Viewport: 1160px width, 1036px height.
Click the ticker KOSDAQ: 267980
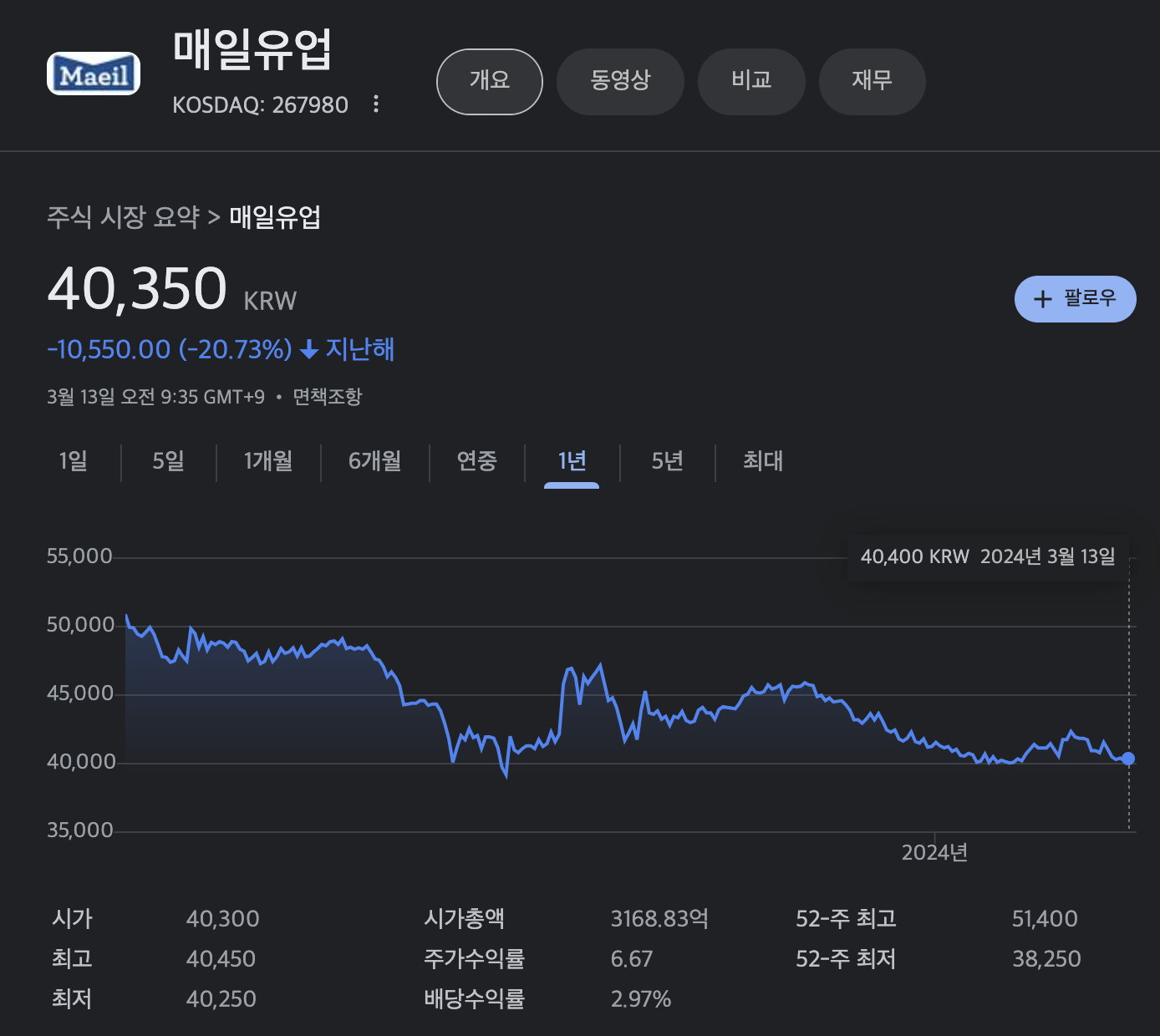(x=260, y=104)
